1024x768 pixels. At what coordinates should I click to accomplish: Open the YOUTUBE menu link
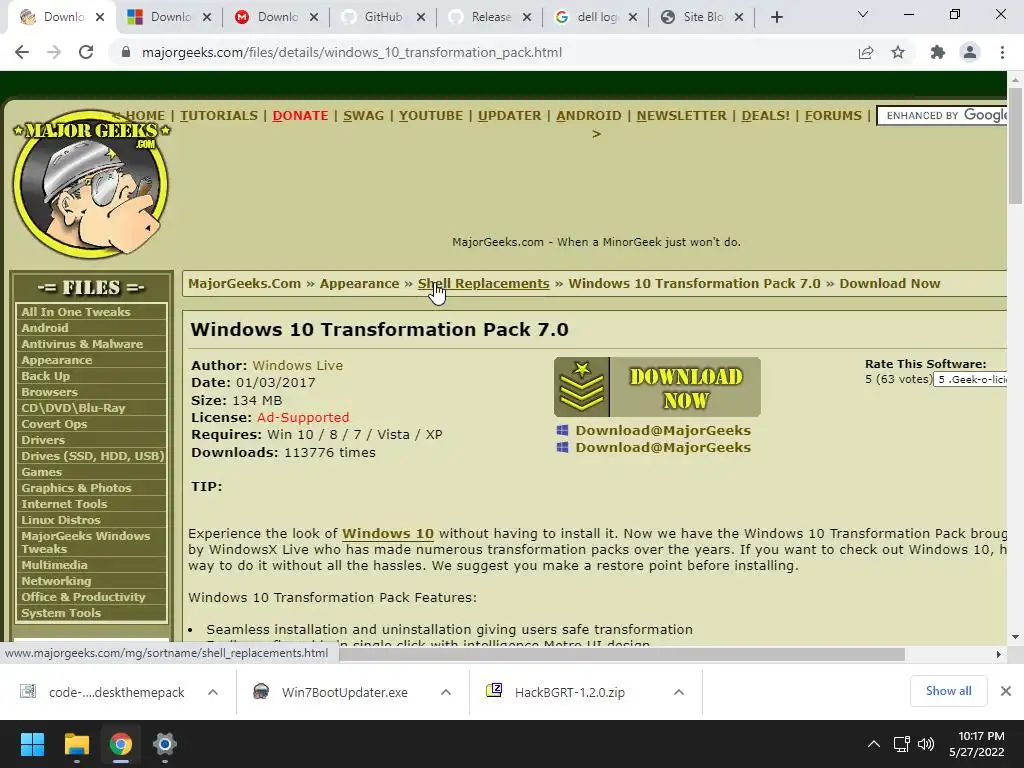click(430, 116)
